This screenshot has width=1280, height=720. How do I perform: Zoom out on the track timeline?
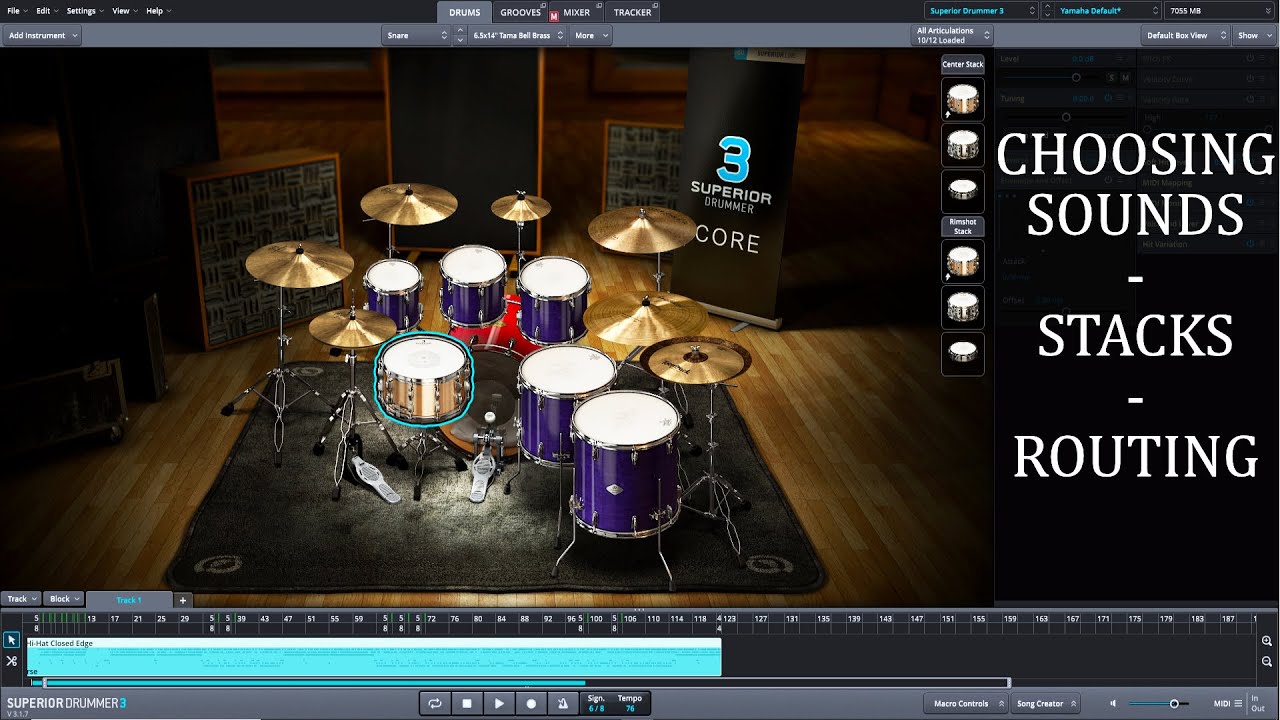(x=1267, y=662)
